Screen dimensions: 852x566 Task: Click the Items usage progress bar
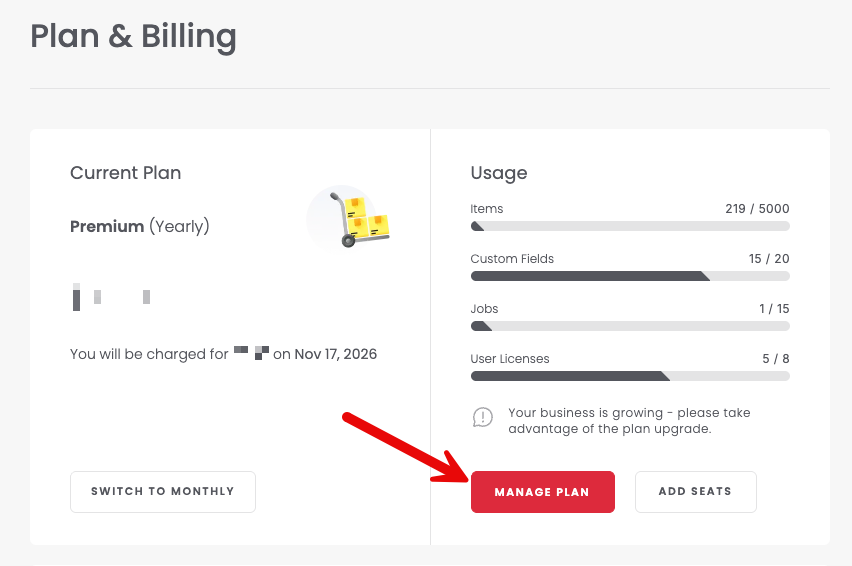[630, 227]
